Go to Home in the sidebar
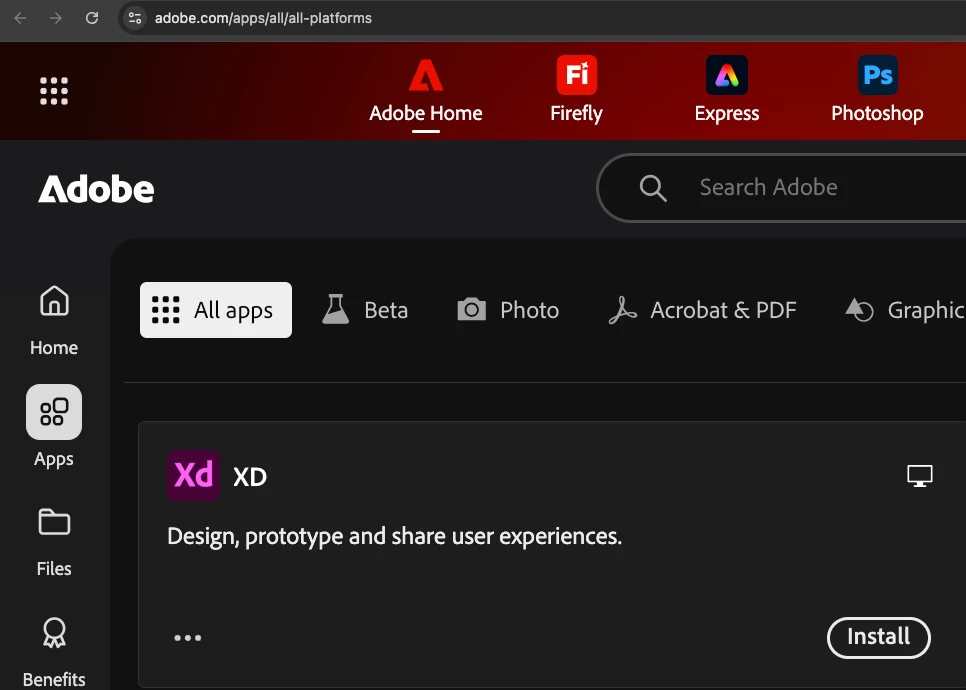This screenshot has width=966, height=690. [x=54, y=320]
